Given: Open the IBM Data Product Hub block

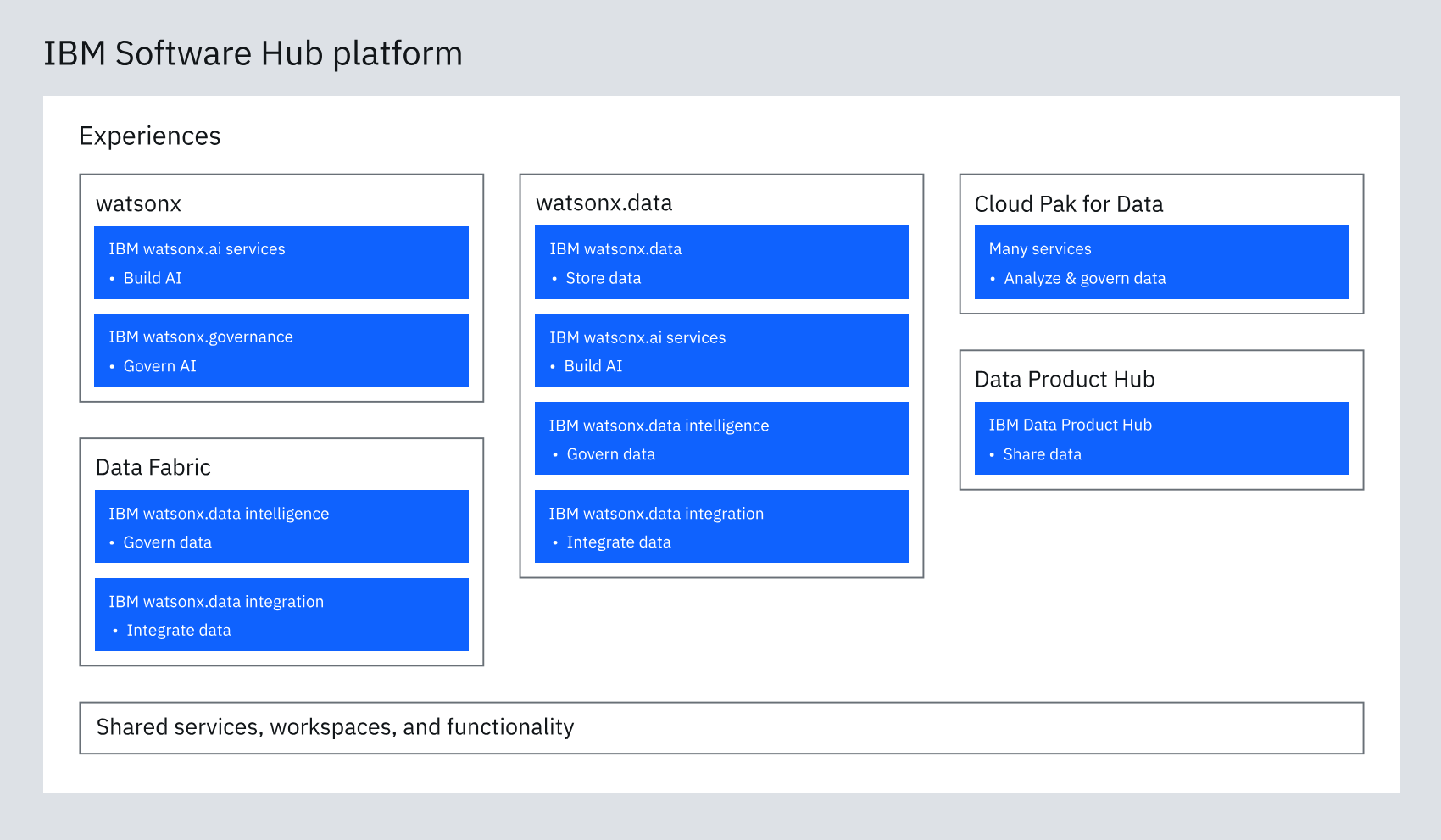Looking at the screenshot, I should pos(1160,438).
